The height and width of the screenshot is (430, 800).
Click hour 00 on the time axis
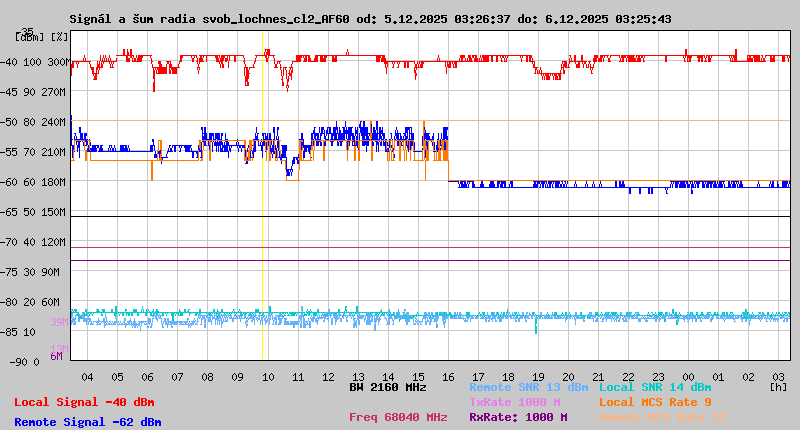689,377
